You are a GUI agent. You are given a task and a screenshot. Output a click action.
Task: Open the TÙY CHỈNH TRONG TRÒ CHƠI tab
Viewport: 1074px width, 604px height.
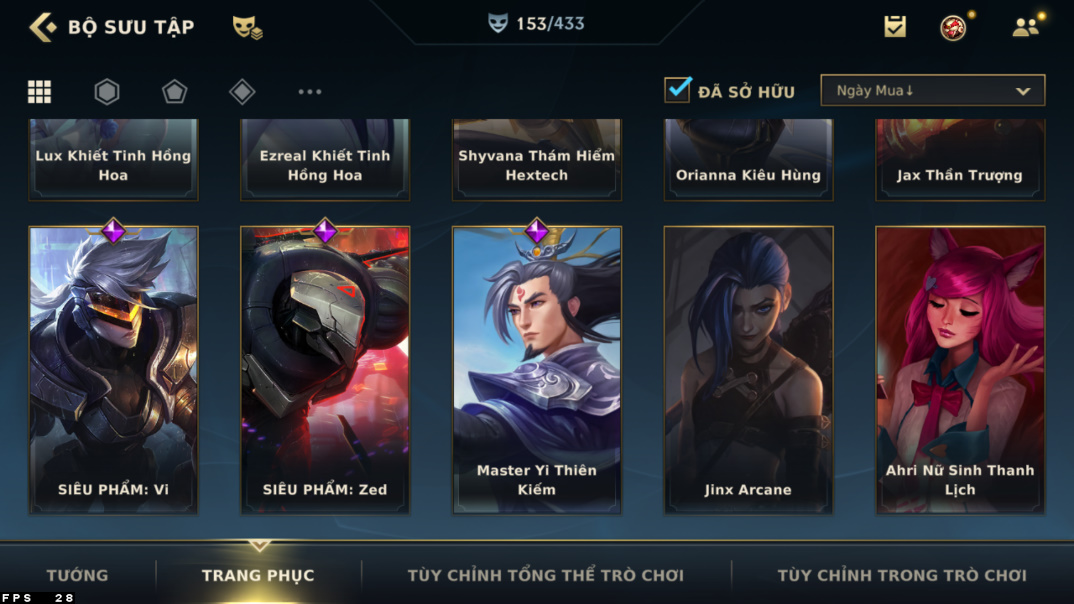tap(901, 575)
